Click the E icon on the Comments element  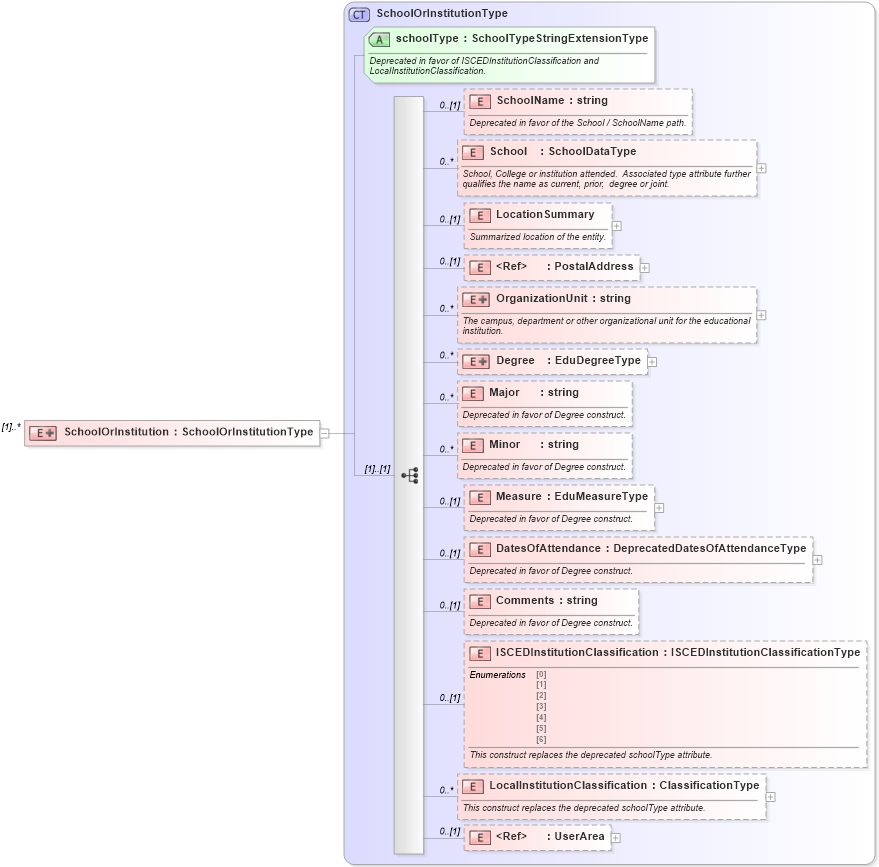tap(479, 601)
